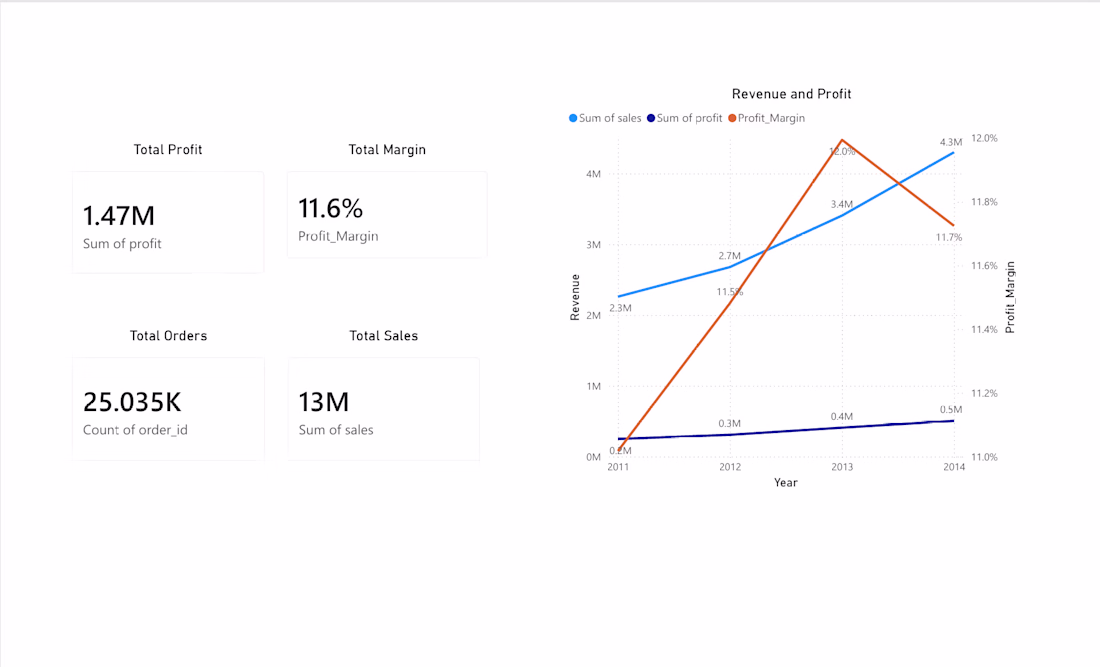Click the Revenue and Profit chart title
This screenshot has height=667, width=1100.
[791, 94]
